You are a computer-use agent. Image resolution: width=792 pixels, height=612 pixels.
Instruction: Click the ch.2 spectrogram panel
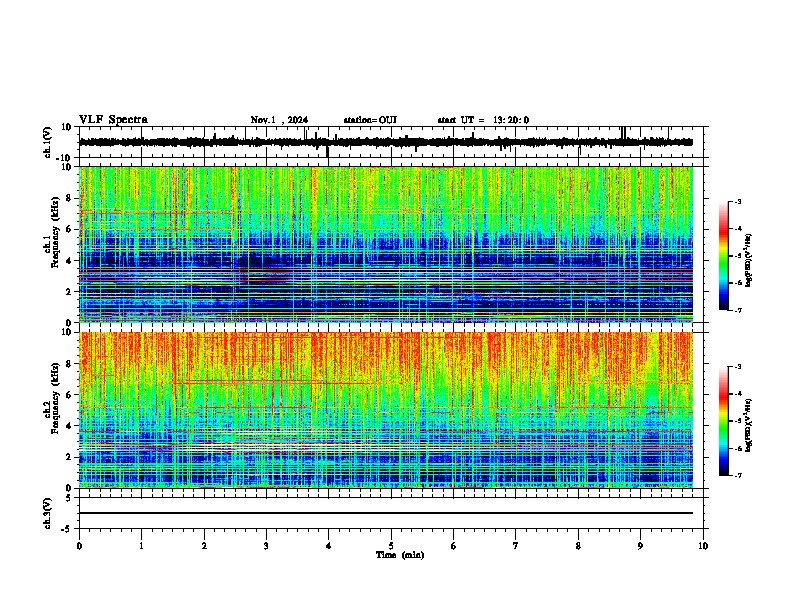[x=386, y=410]
